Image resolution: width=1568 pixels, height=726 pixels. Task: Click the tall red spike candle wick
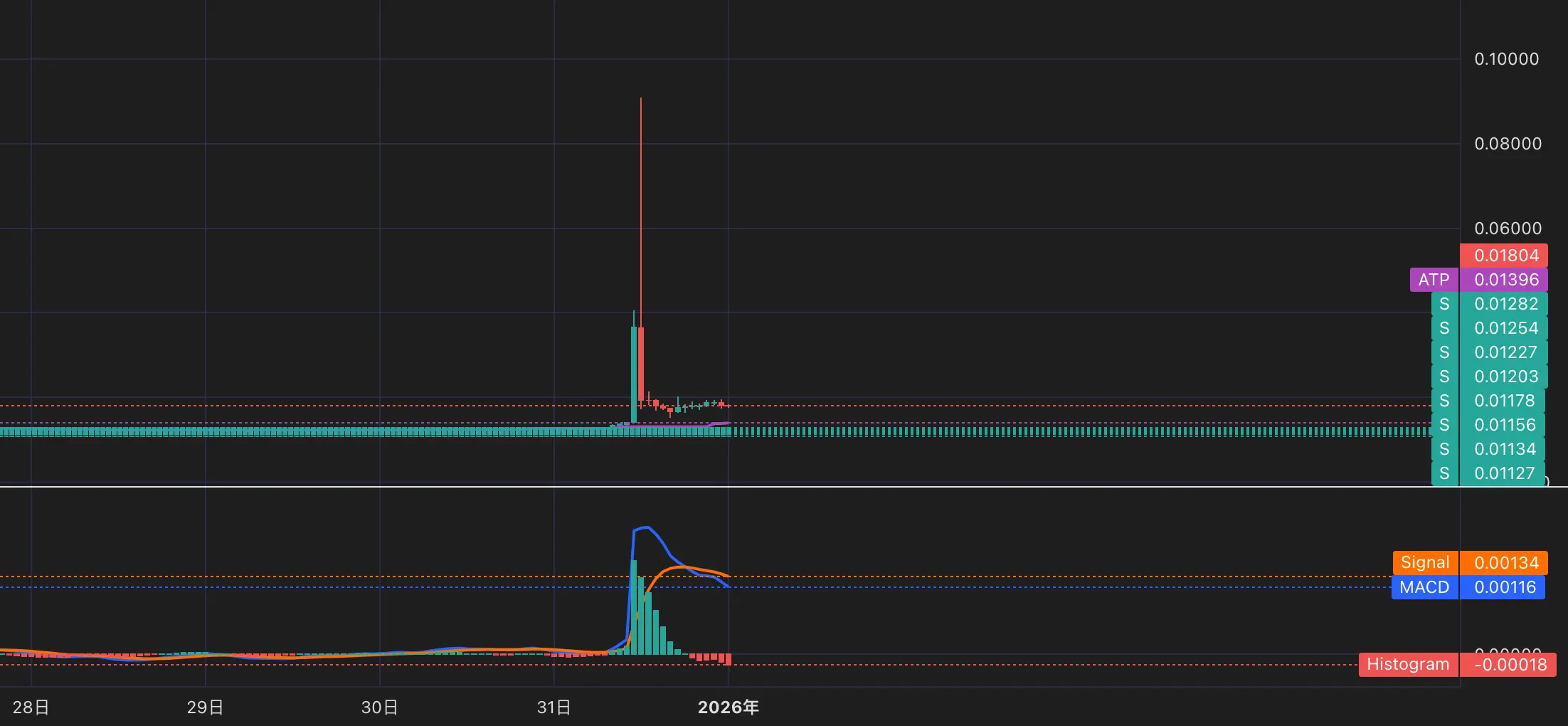641,212
